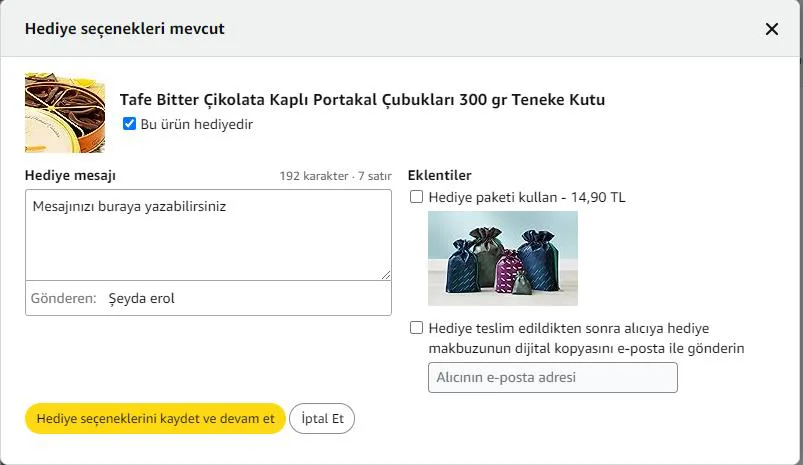Click the 'Hediye mesajı' label
The image size is (803, 465).
[x=70, y=176]
